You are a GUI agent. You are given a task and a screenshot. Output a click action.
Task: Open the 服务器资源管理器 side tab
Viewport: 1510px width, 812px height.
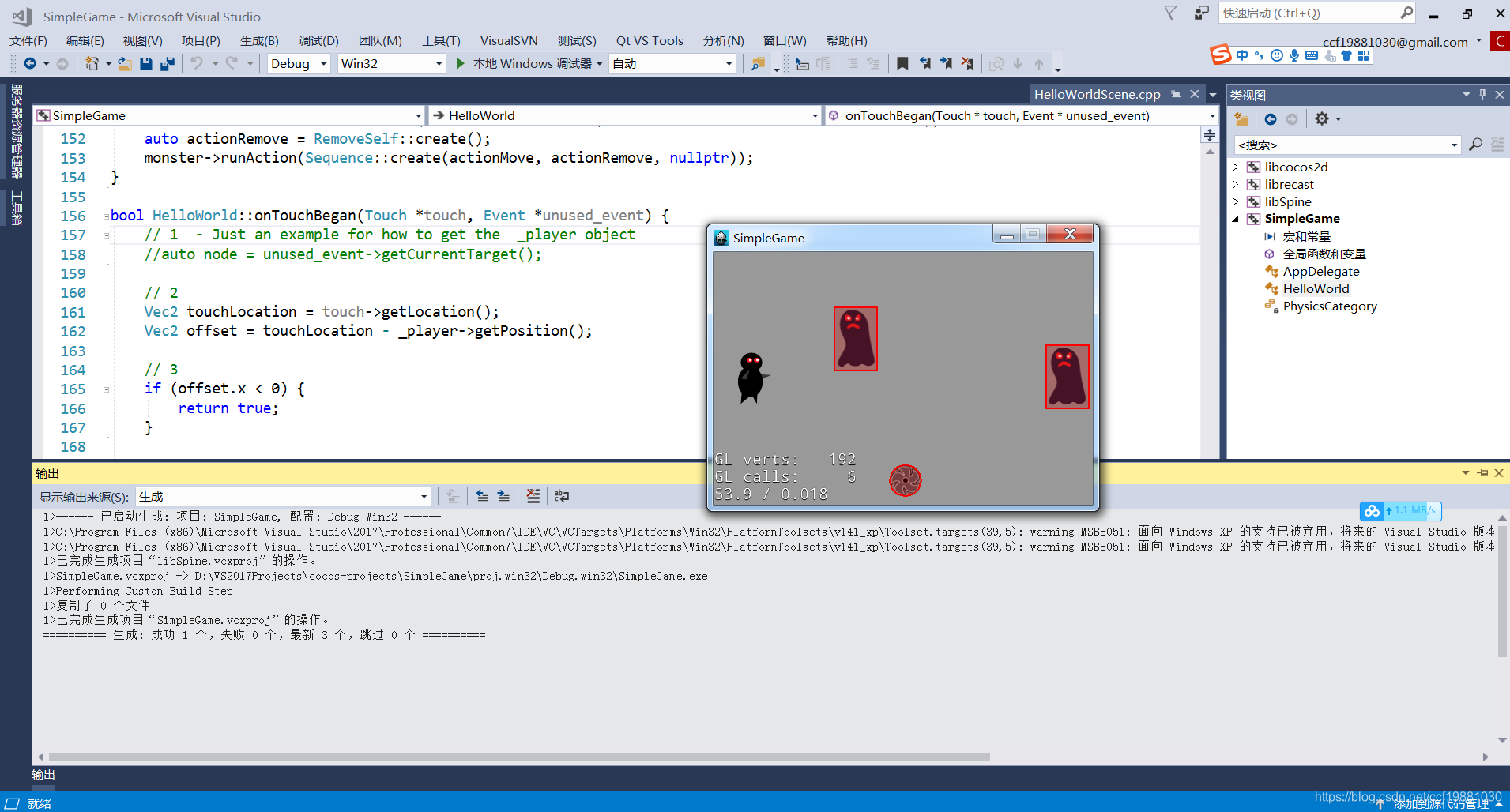coord(16,130)
